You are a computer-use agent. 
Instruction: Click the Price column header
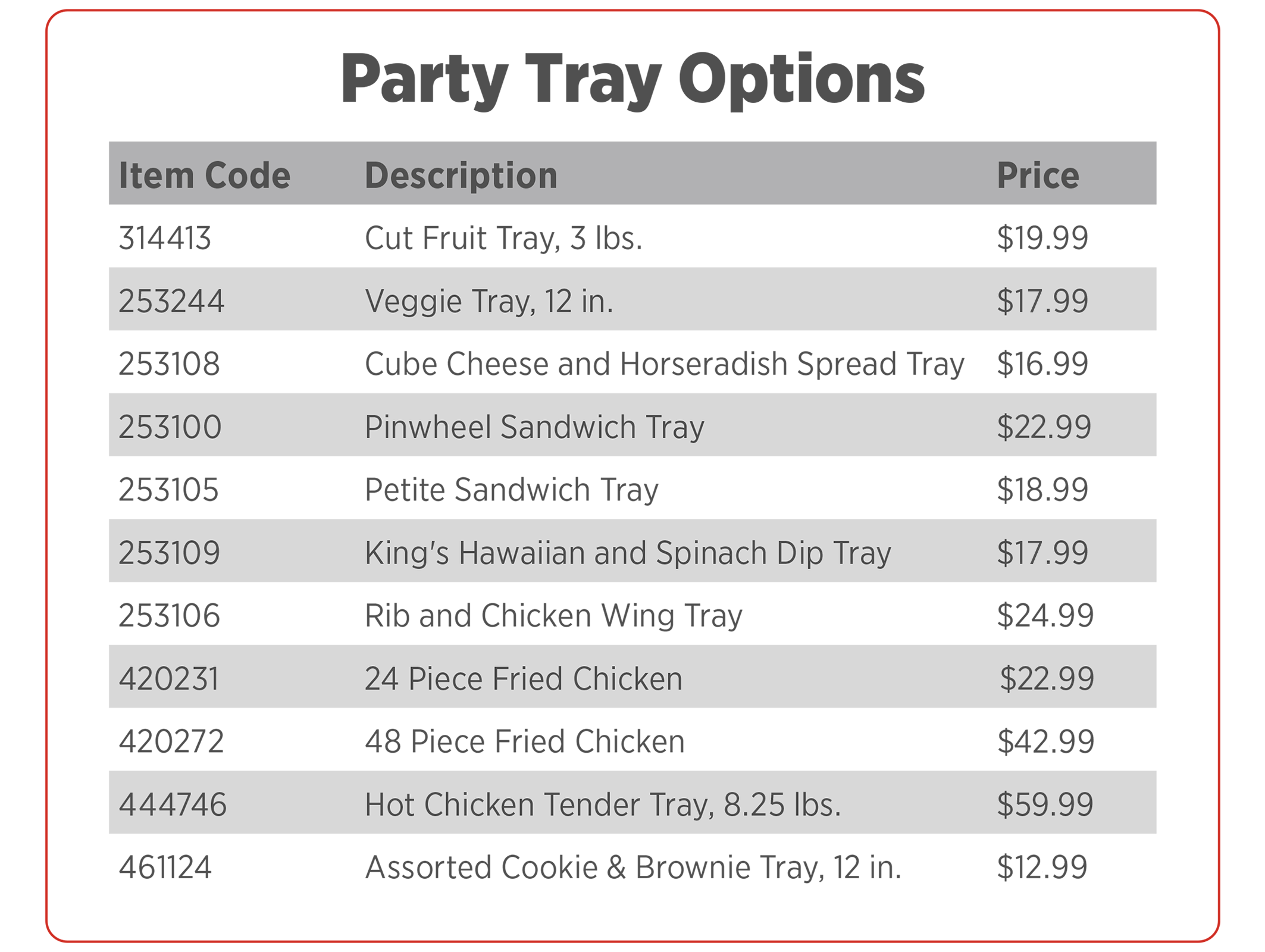1038,176
